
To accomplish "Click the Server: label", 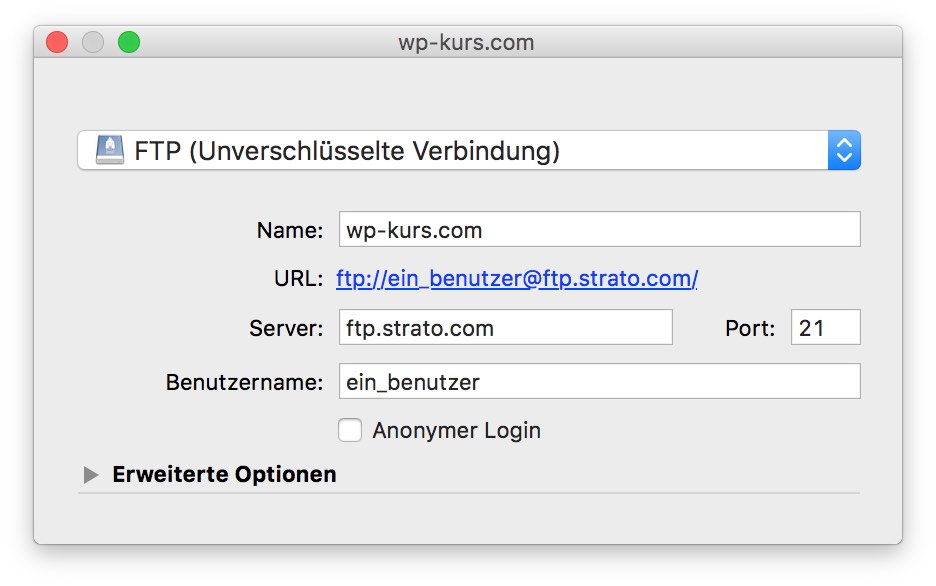I will click(x=286, y=328).
